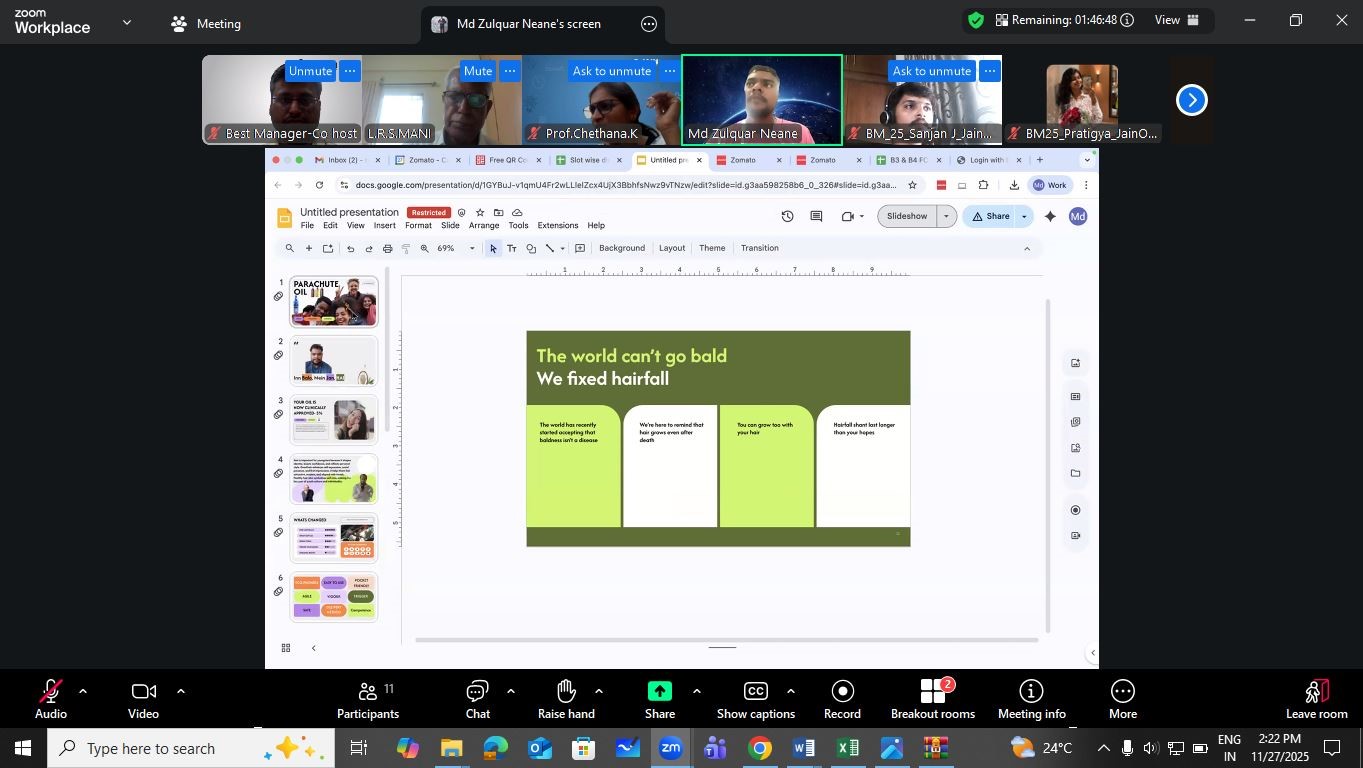Click Ask to unmute for Prof.Chethana.K

(611, 71)
